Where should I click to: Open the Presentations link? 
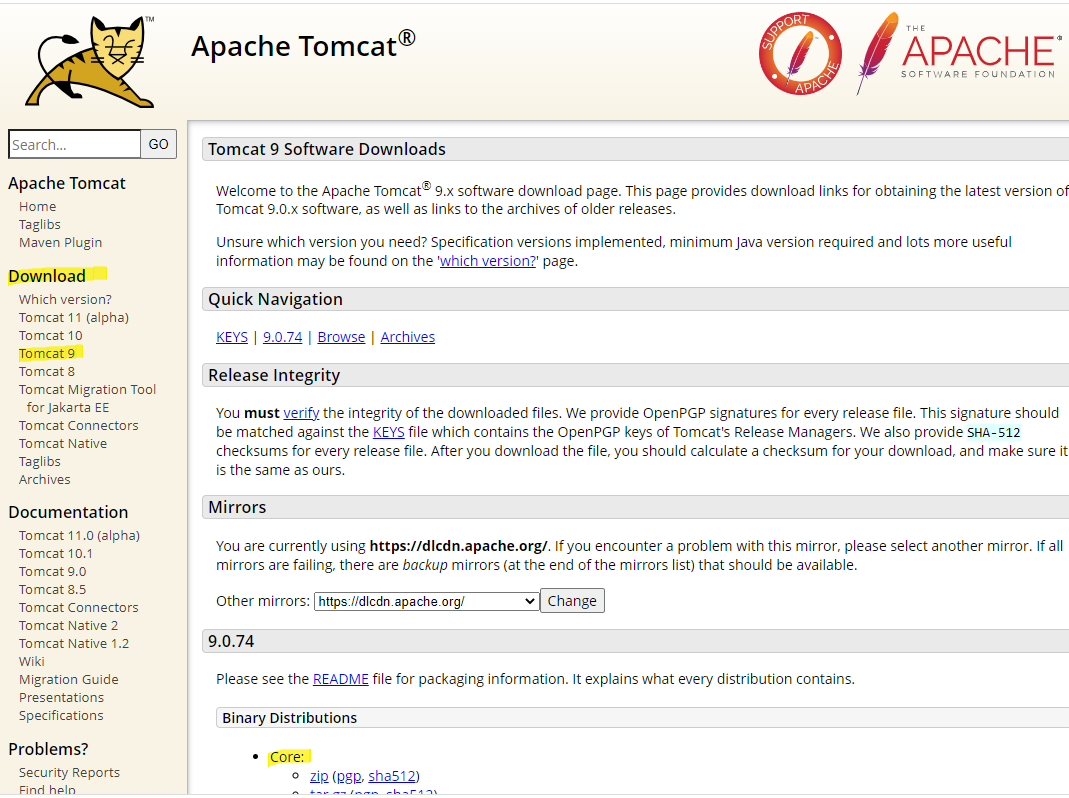point(61,697)
